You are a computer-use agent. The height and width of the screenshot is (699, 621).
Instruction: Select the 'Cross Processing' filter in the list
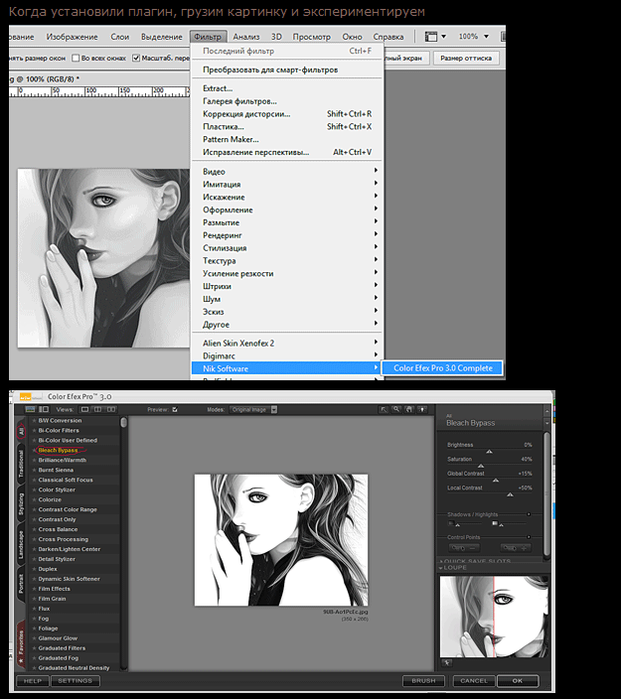(63, 539)
